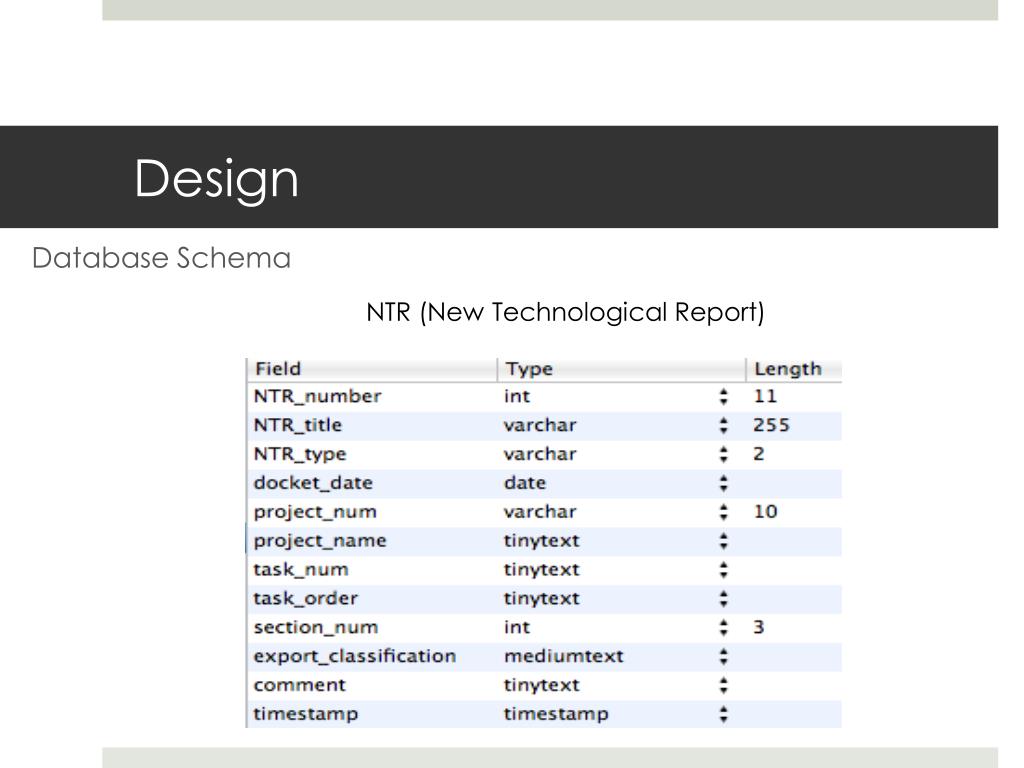Select the NTR_type field name
Viewport: 1024px width, 768px height.
[x=300, y=454]
